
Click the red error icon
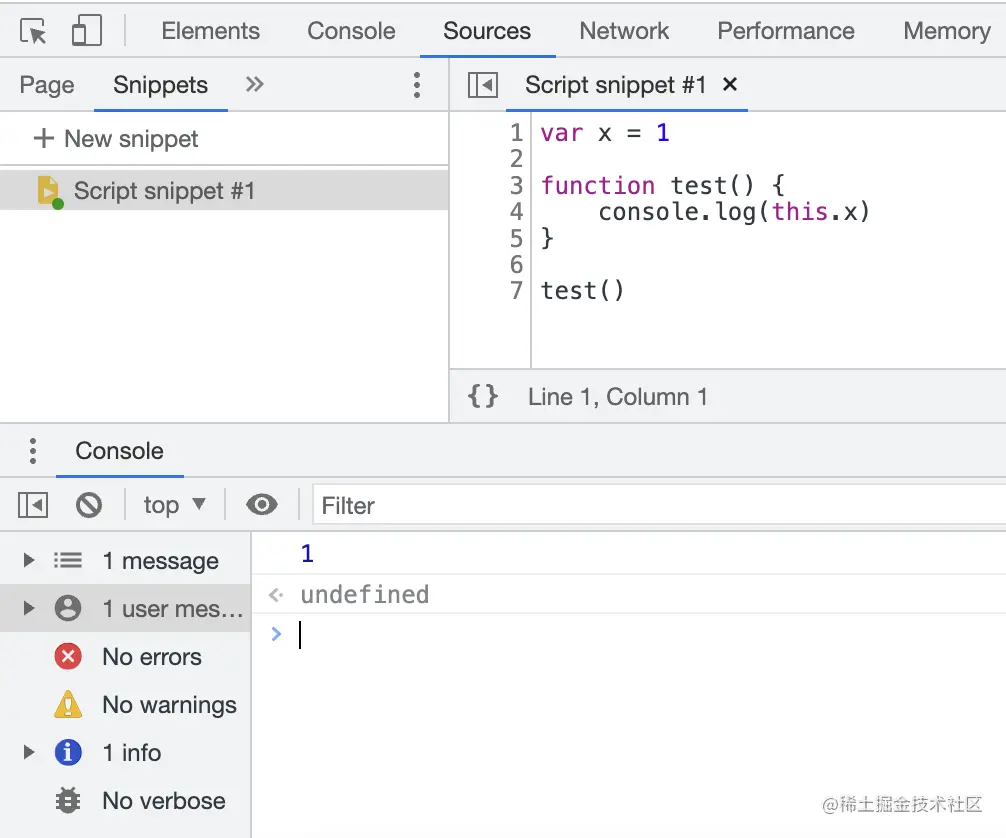[x=67, y=656]
